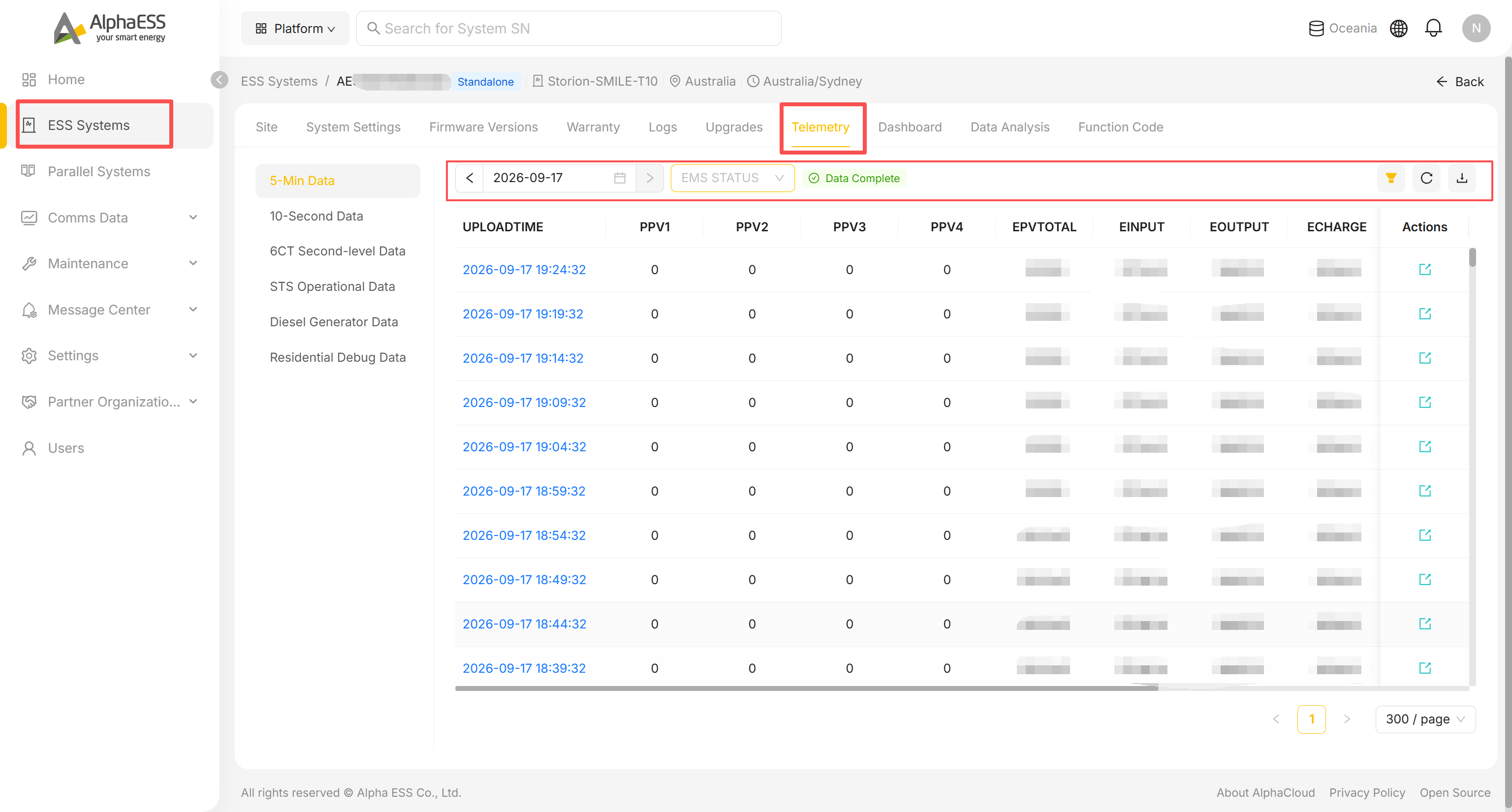This screenshot has width=1512, height=812.
Task: Expand the Partner Organization menu
Action: tap(110, 402)
